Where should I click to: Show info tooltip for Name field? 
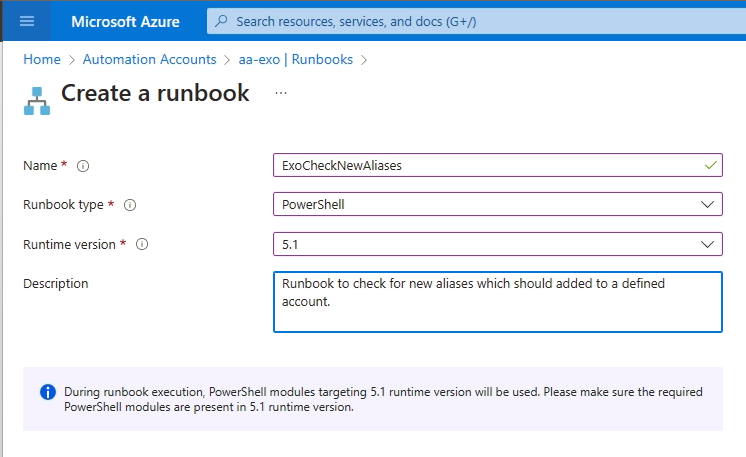[x=83, y=166]
